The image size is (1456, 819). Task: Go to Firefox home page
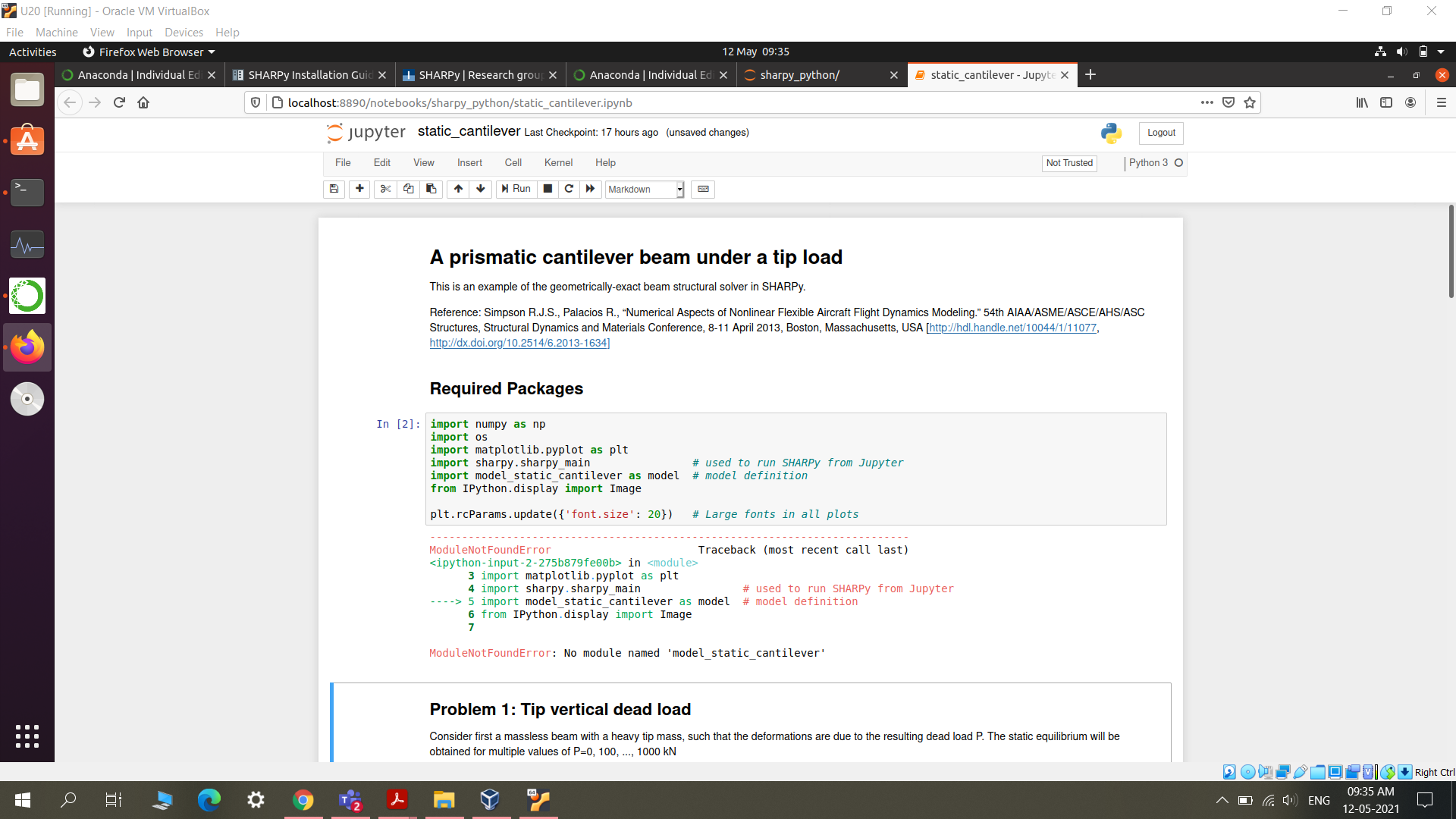(143, 102)
